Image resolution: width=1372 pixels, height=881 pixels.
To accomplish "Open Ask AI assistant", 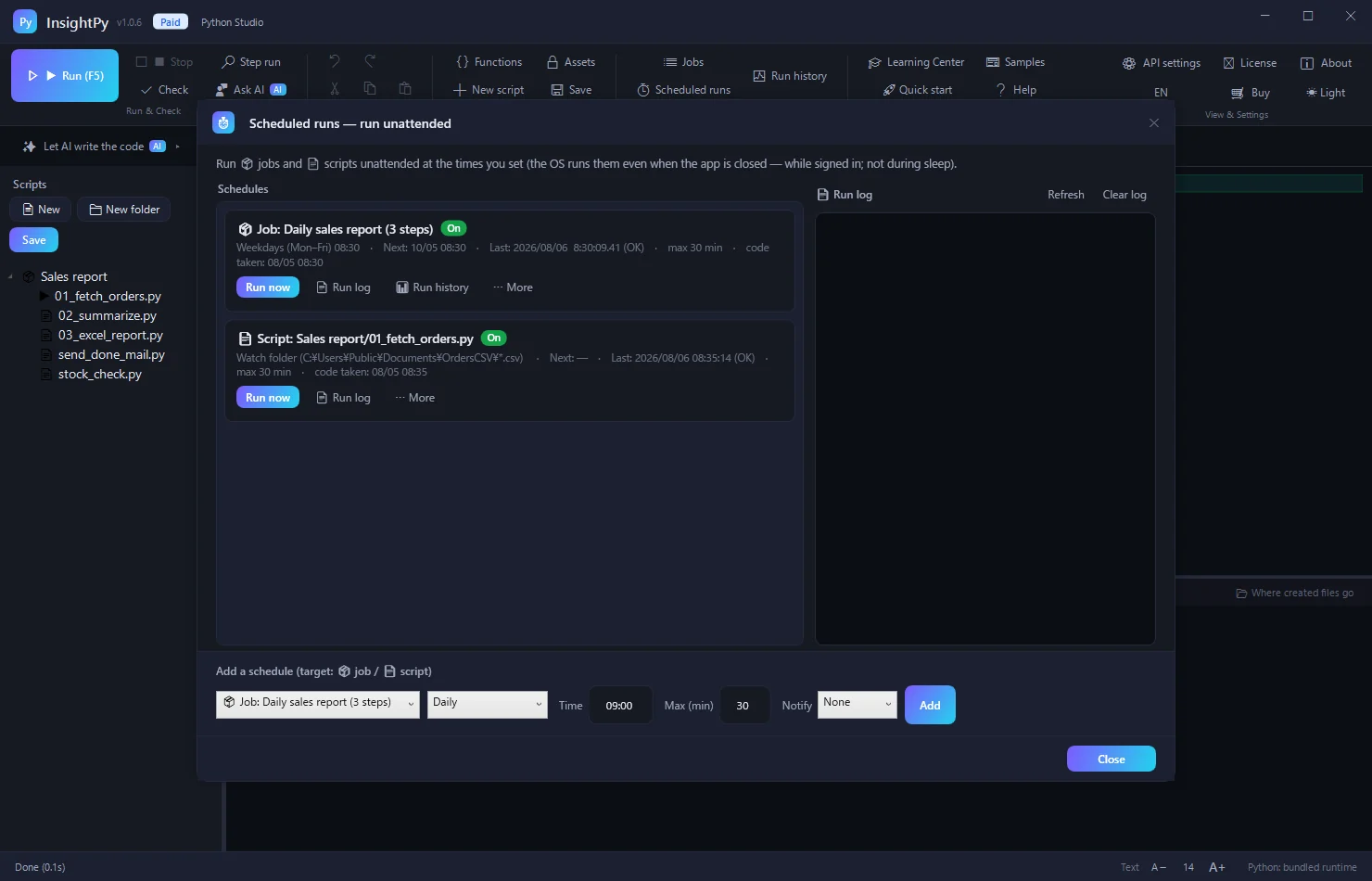I will coord(251,90).
